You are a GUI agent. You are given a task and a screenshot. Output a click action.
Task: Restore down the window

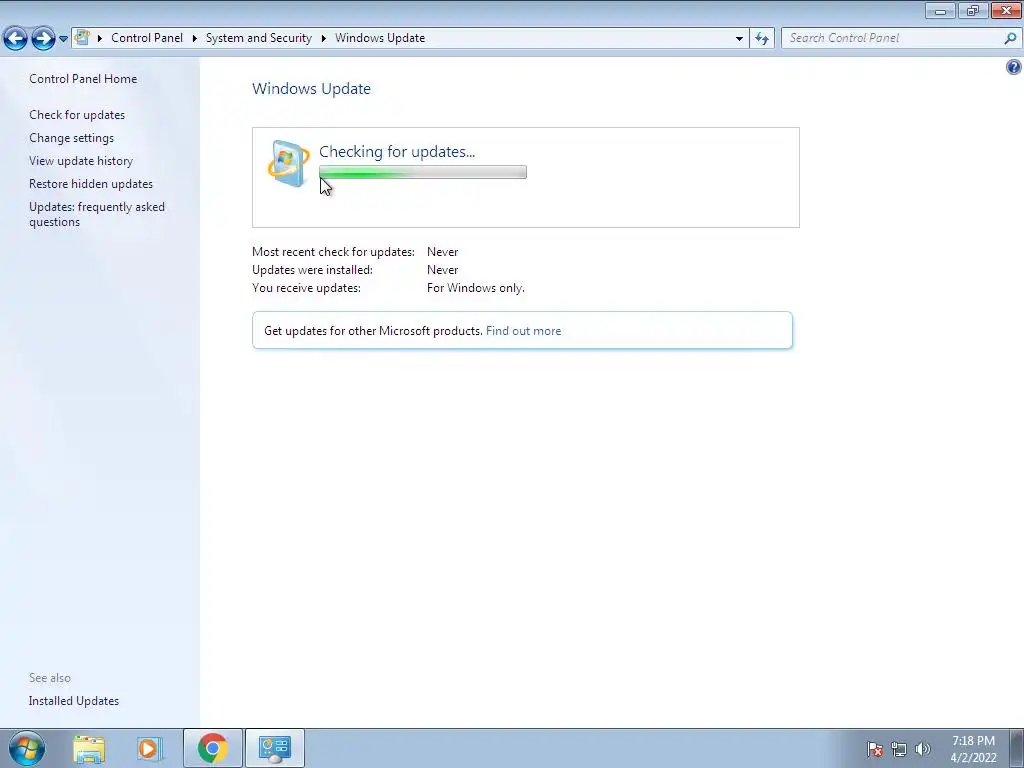point(973,10)
